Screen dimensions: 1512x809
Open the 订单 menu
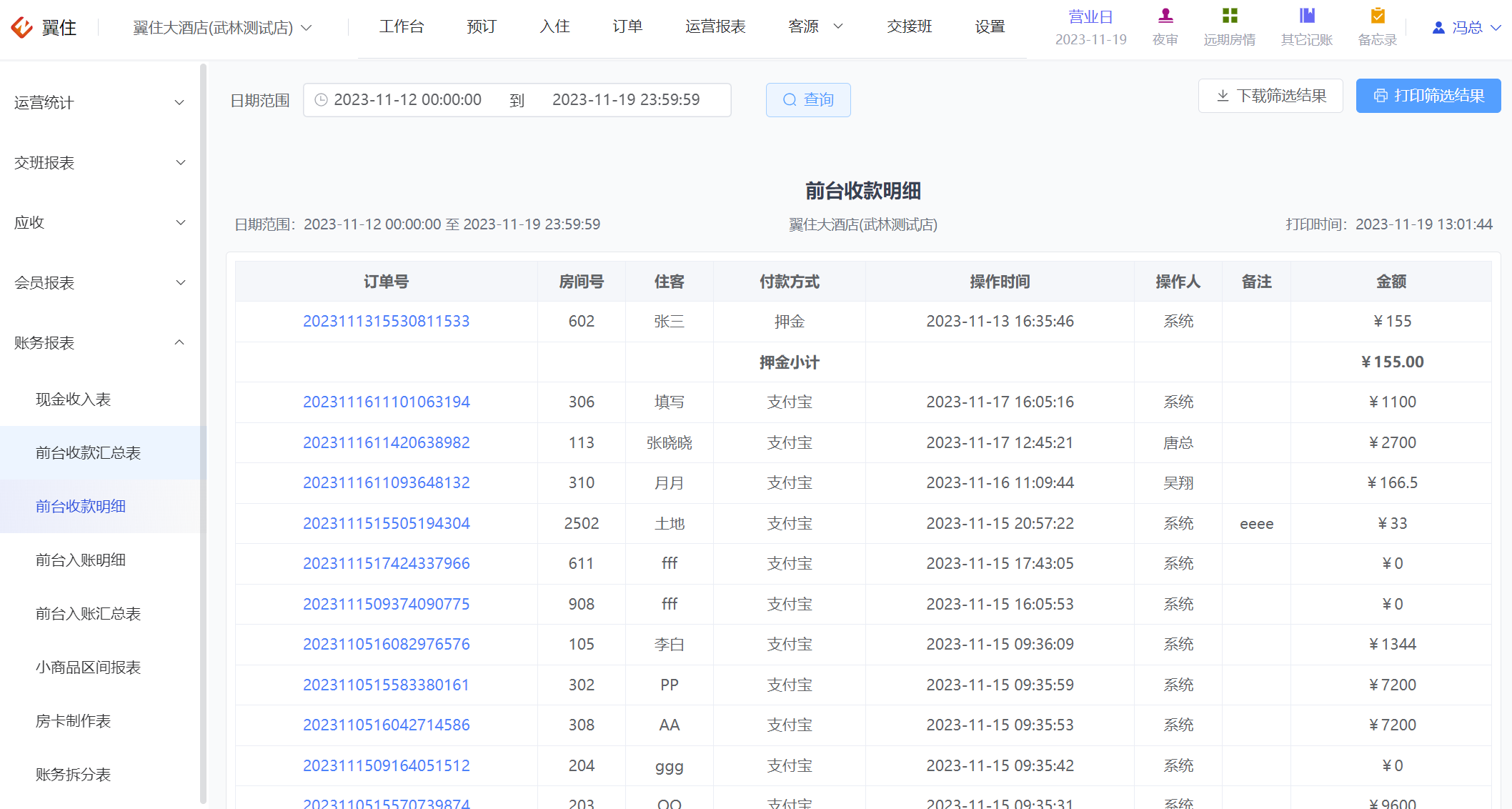tap(627, 26)
